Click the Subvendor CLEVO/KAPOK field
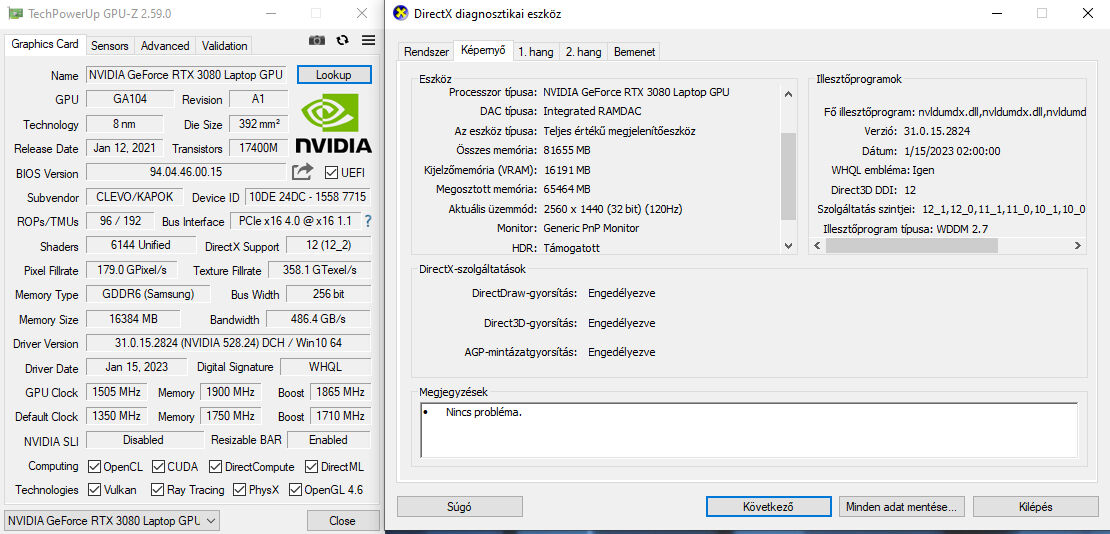 135,197
